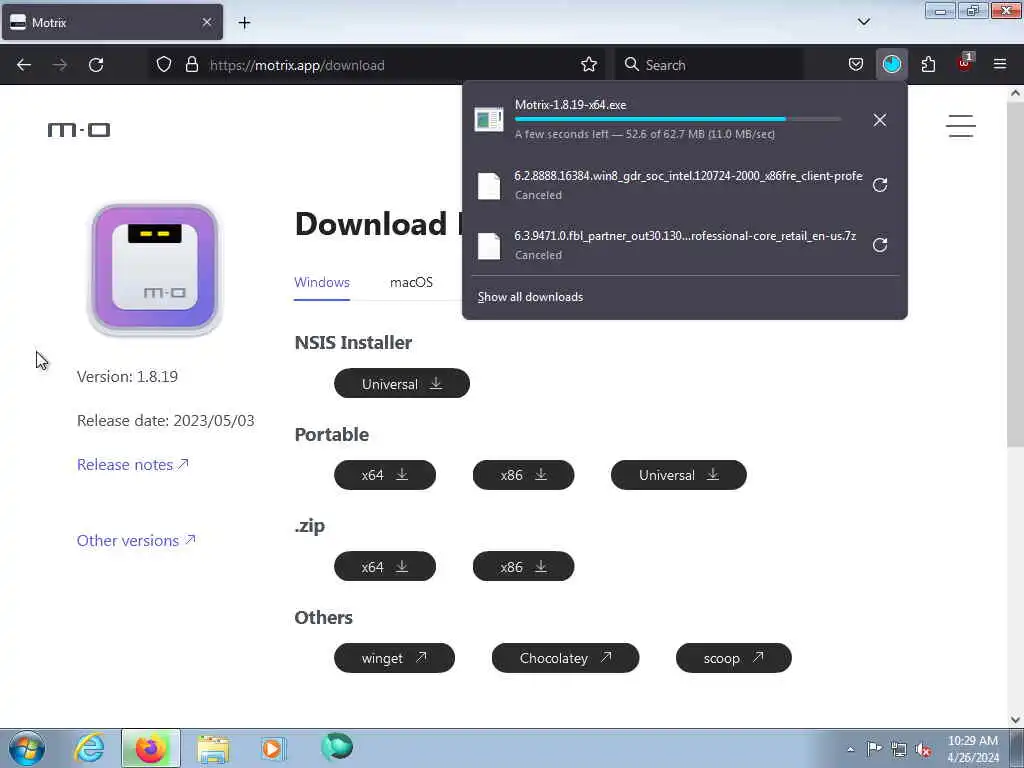Open the taskbar clock and date
The image size is (1024, 768).
pos(972,749)
